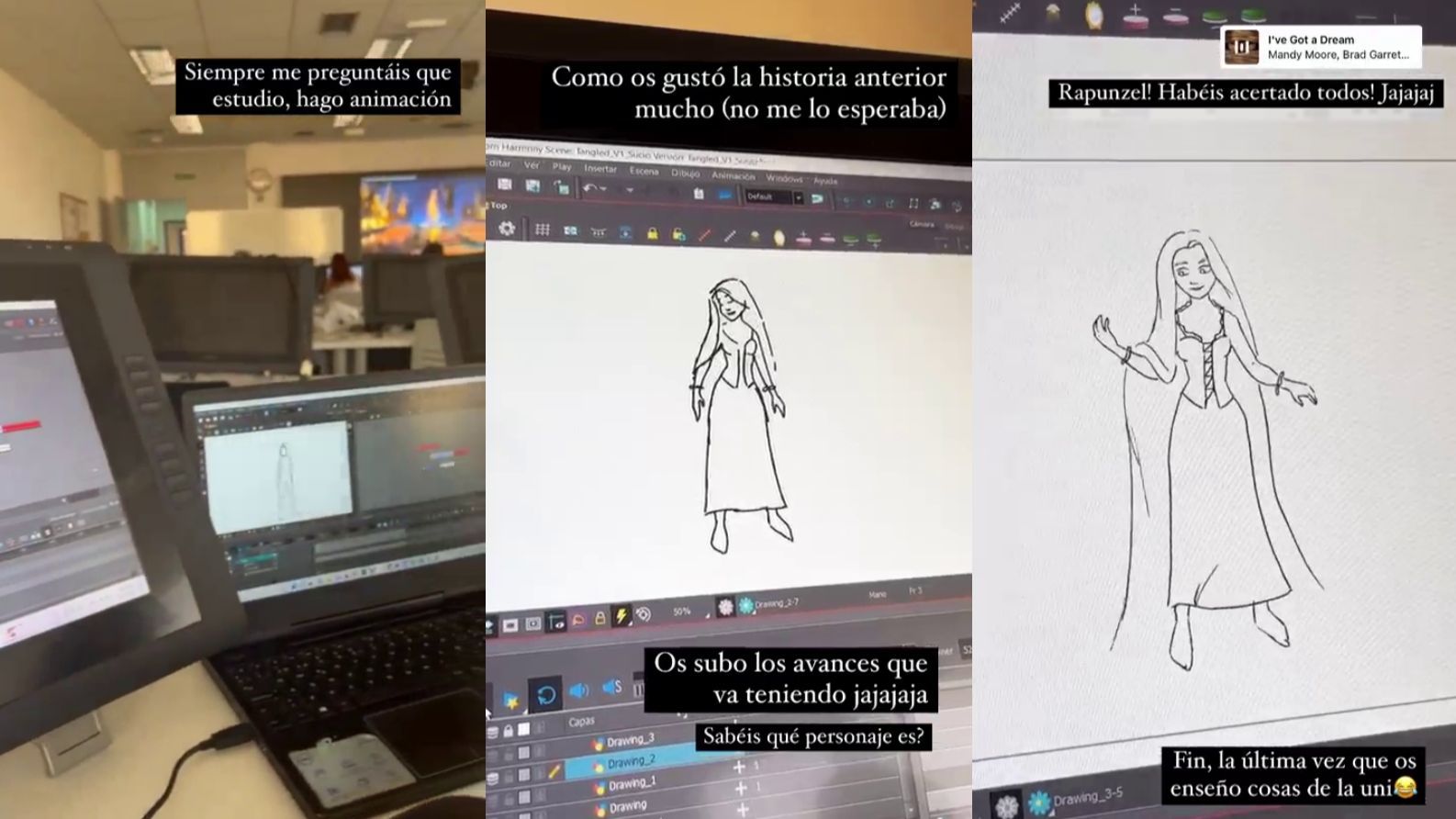1456x819 pixels.
Task: Toggle the lock-all icon in the Capas header
Action: click(x=508, y=730)
